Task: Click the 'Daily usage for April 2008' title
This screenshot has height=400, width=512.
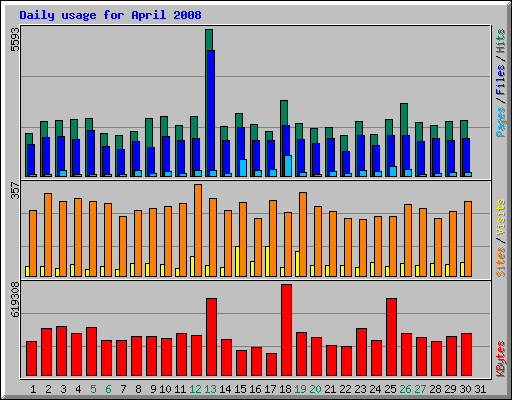Action: [110, 15]
